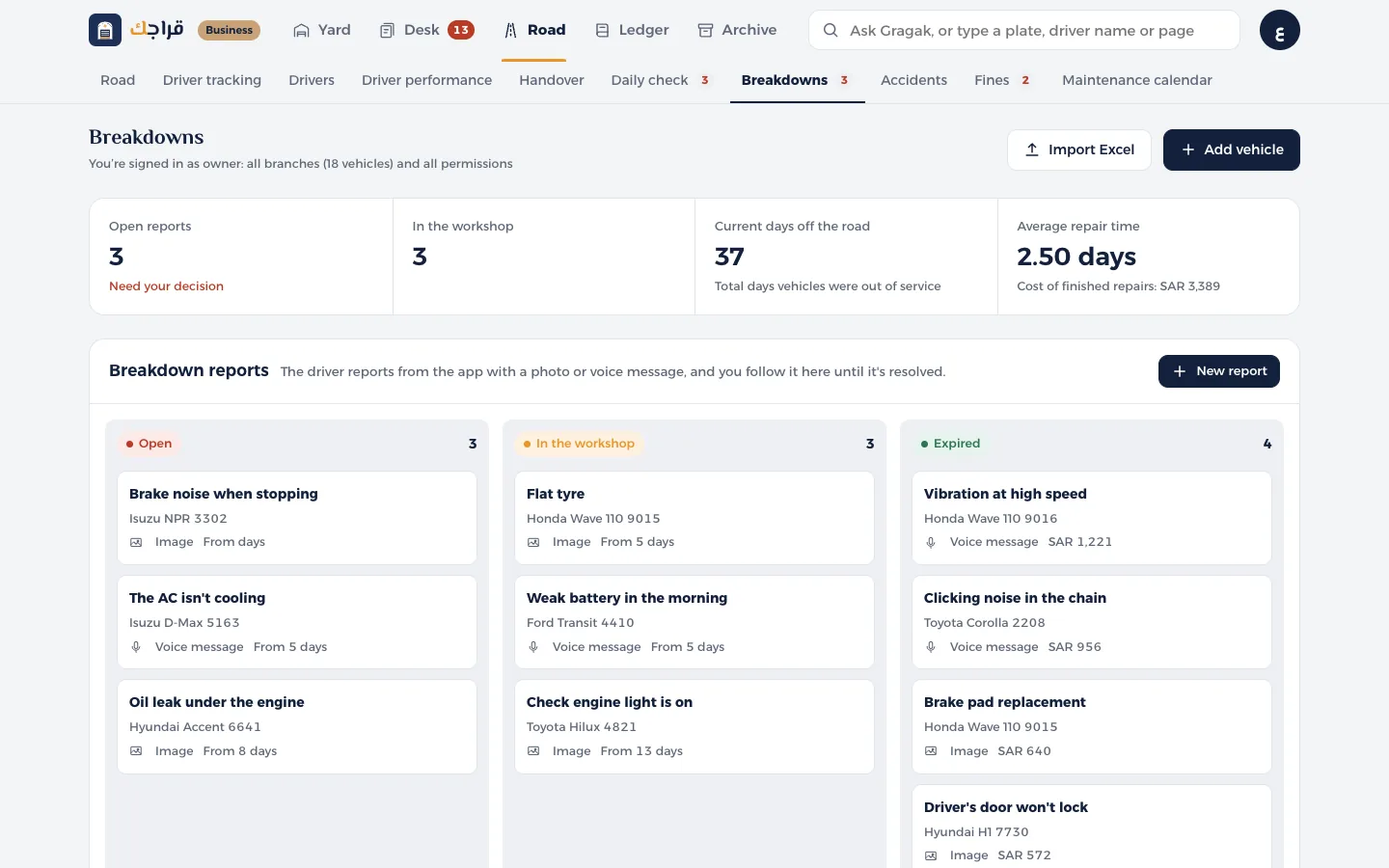Click the Archive box icon
The height and width of the screenshot is (868, 1389).
coord(705,31)
